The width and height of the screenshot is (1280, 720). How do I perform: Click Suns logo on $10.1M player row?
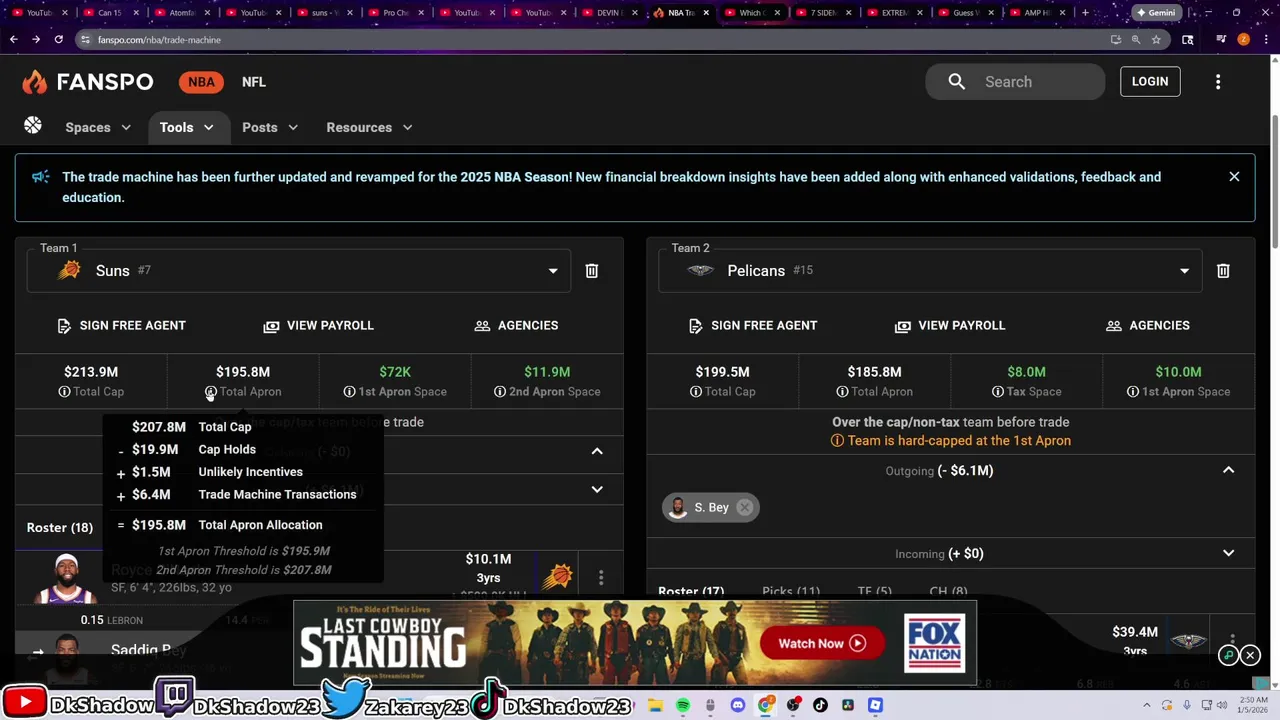click(557, 577)
